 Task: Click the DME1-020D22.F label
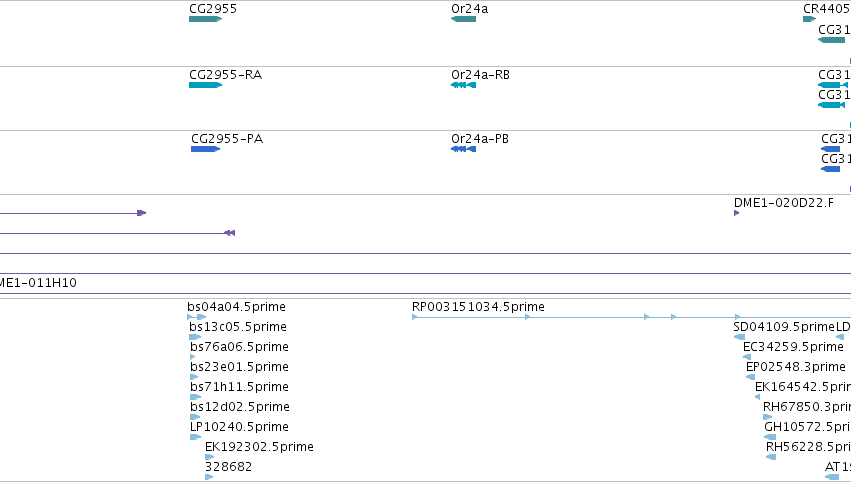click(x=784, y=203)
